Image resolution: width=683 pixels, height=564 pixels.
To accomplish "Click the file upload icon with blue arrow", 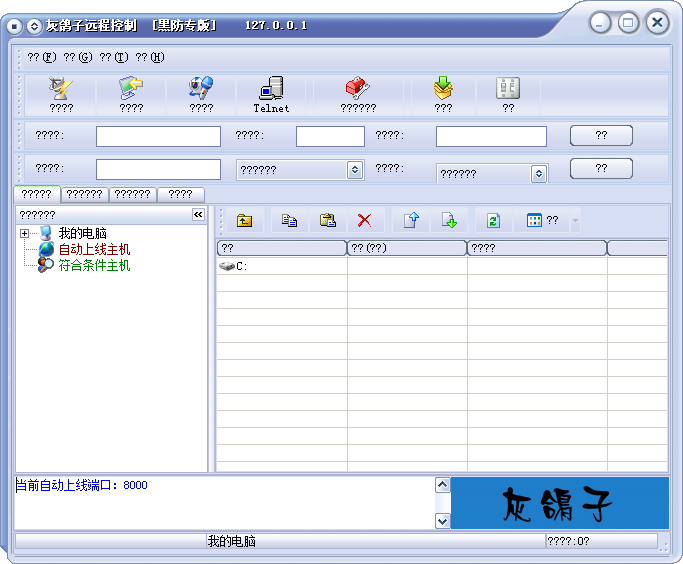I will click(x=411, y=220).
